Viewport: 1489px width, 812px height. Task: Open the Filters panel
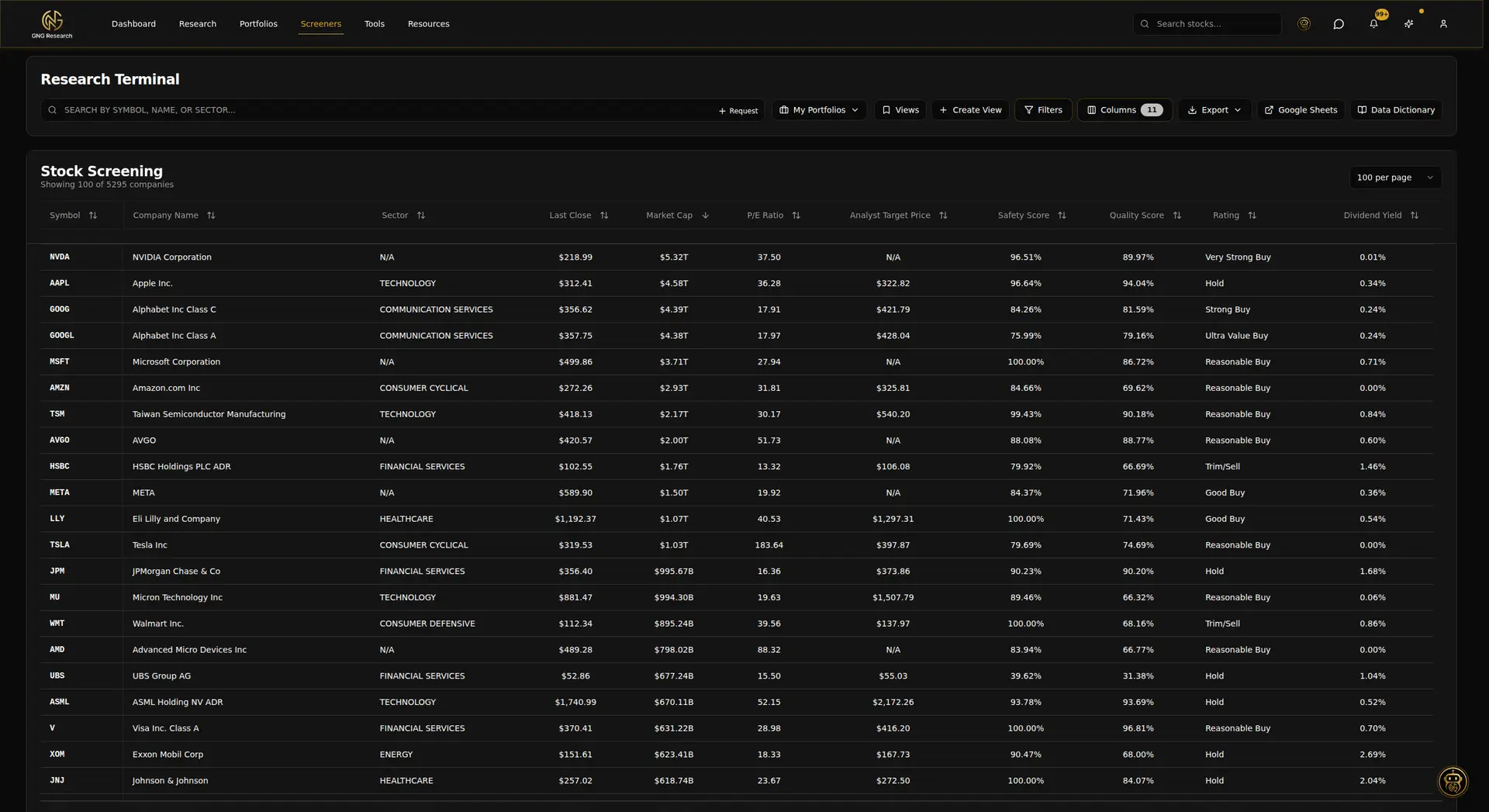tap(1043, 110)
